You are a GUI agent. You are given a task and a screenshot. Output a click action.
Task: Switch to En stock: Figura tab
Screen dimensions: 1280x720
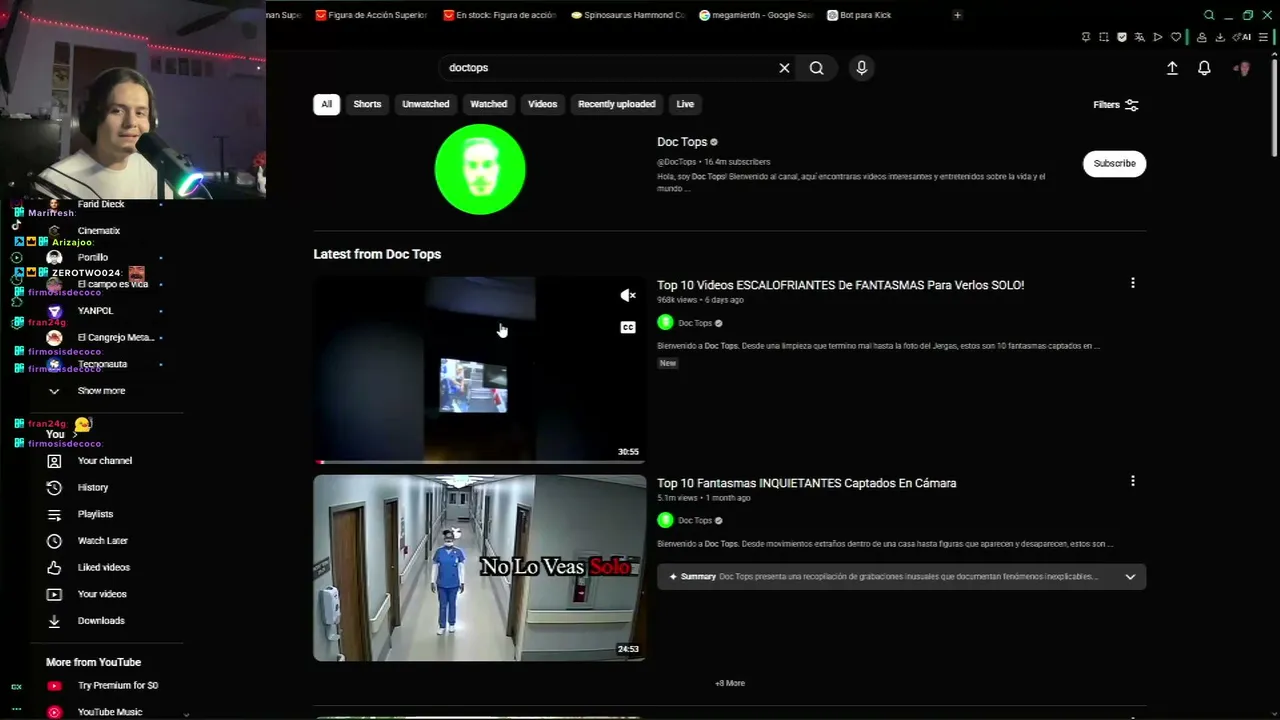point(499,15)
